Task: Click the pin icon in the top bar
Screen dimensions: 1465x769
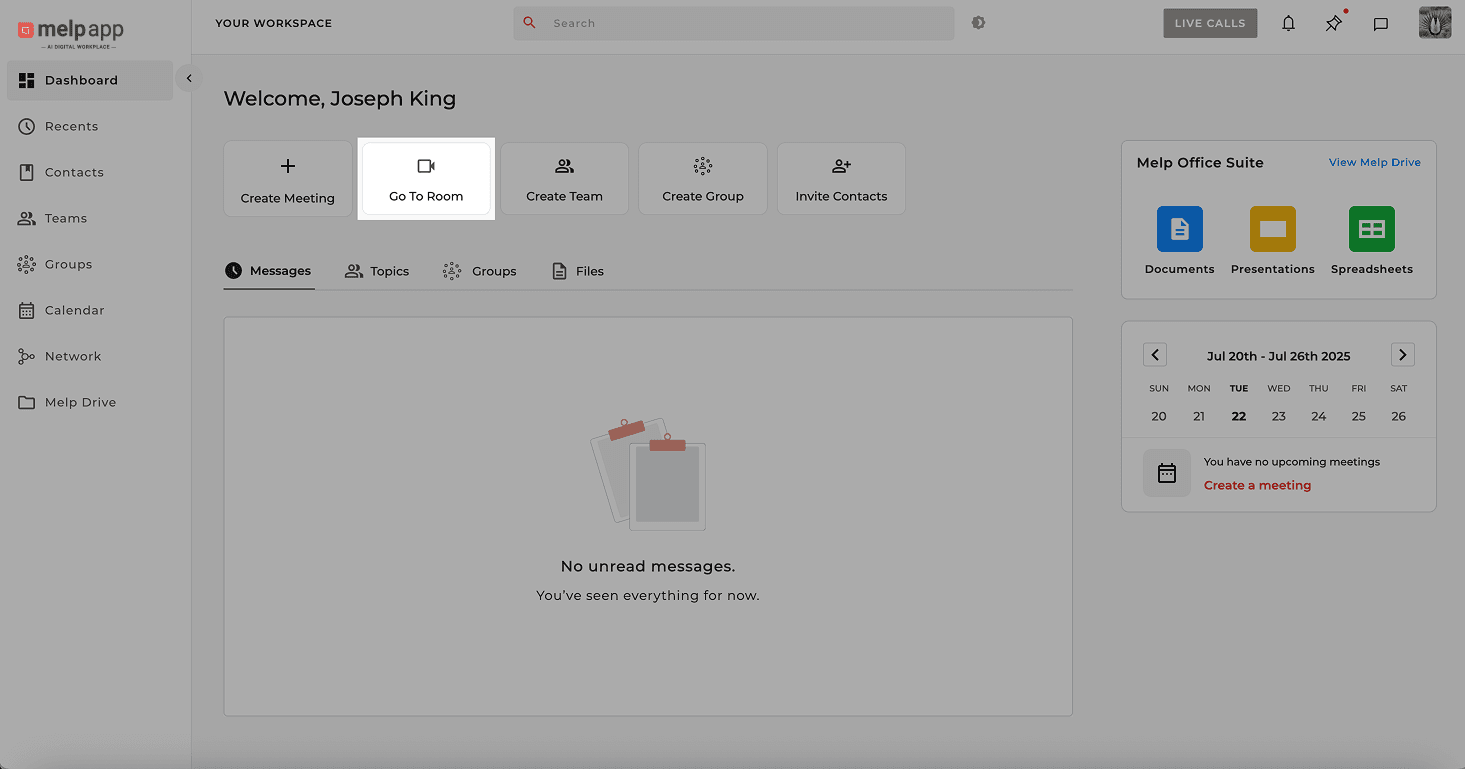Action: click(1333, 23)
